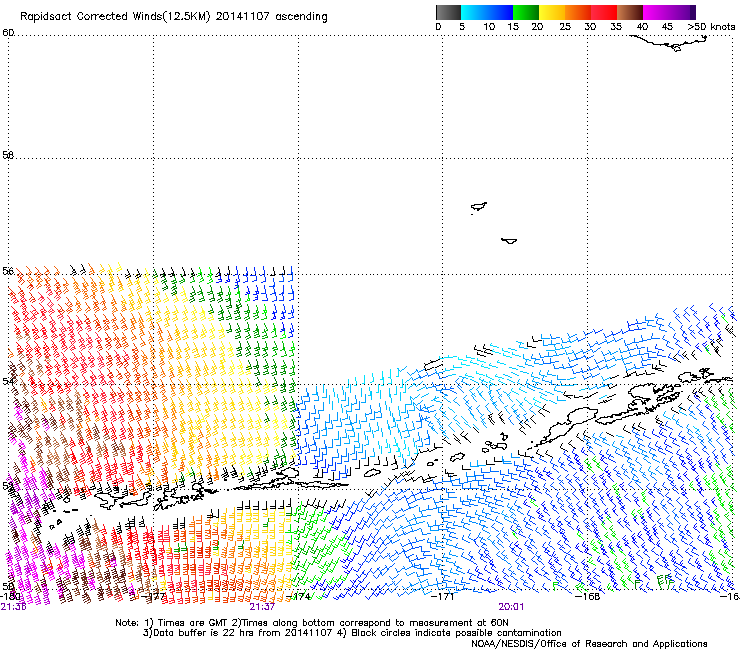Click the 21:37 swath time label
The image size is (740, 650).
[262, 607]
